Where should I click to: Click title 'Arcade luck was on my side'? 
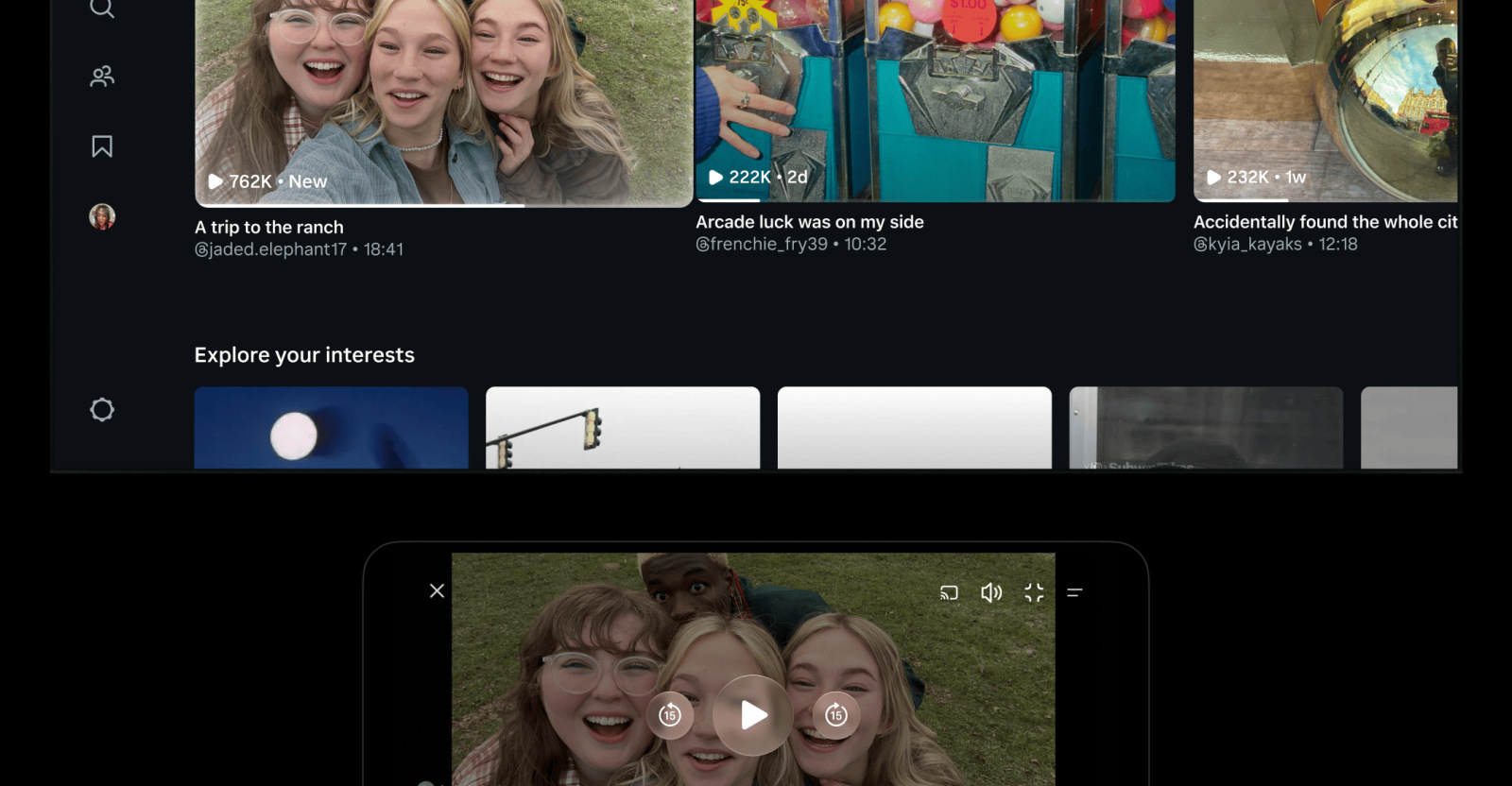tap(810, 222)
